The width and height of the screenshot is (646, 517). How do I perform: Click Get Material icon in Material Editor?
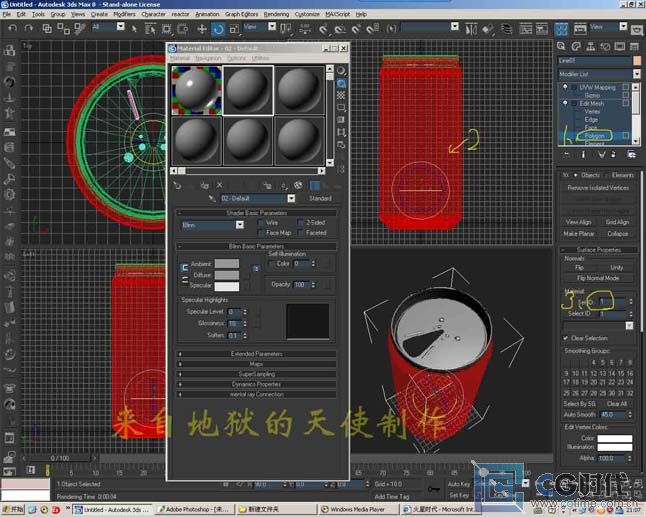(178, 186)
